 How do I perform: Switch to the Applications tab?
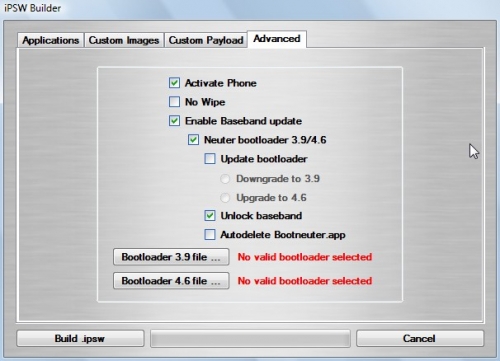(x=50, y=40)
